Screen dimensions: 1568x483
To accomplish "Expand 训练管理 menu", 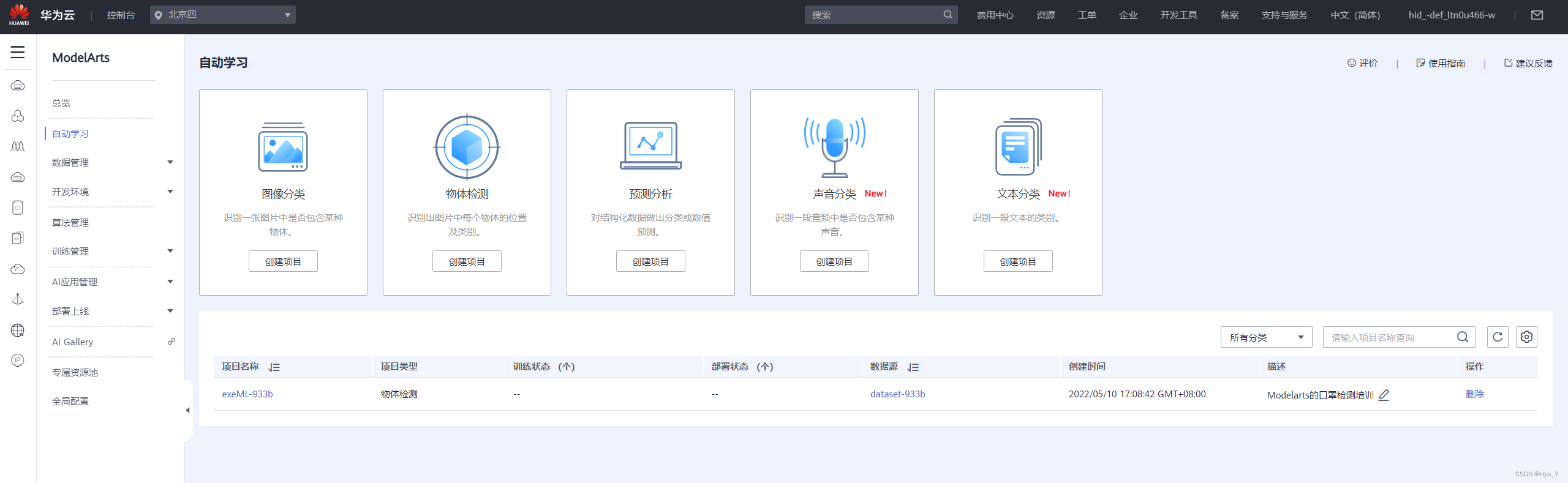I will (x=170, y=251).
